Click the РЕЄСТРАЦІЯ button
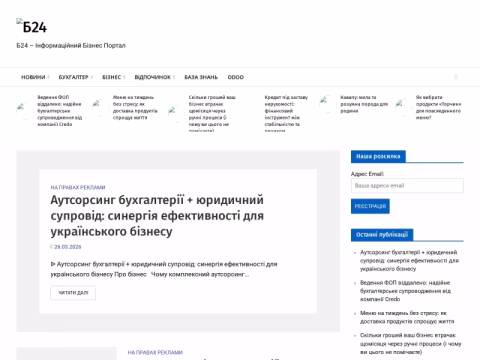Screen dimensions: 480x360 [x=370, y=206]
